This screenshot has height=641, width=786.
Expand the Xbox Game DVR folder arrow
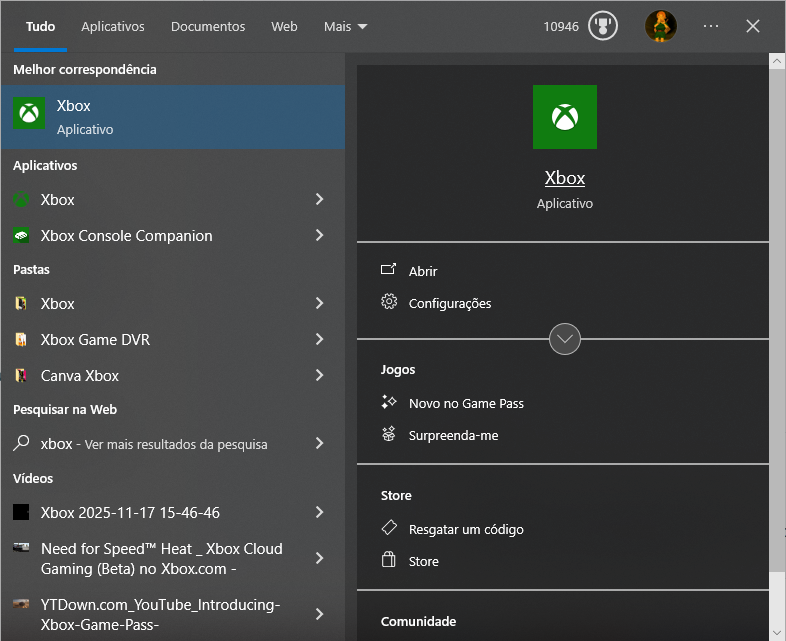coord(319,340)
